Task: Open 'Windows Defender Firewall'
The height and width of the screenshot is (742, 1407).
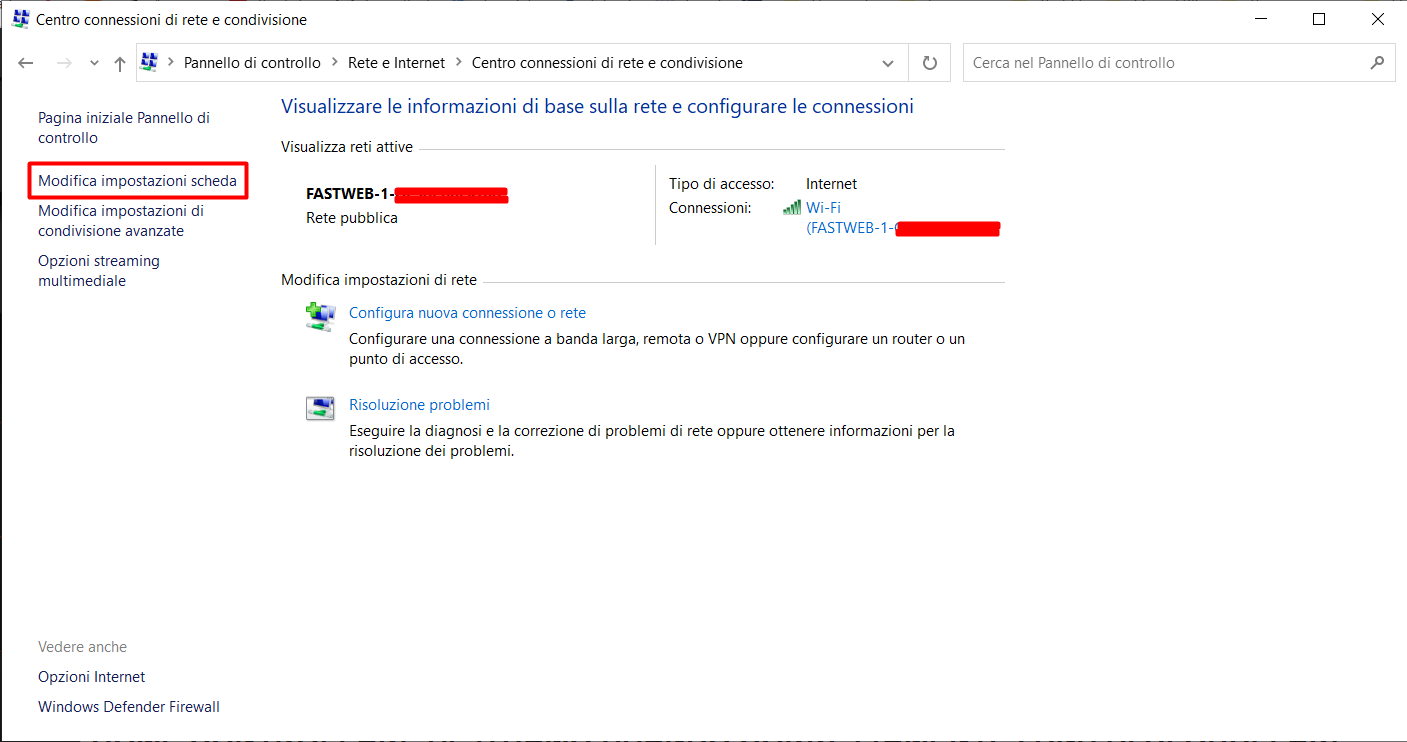Action: point(129,707)
